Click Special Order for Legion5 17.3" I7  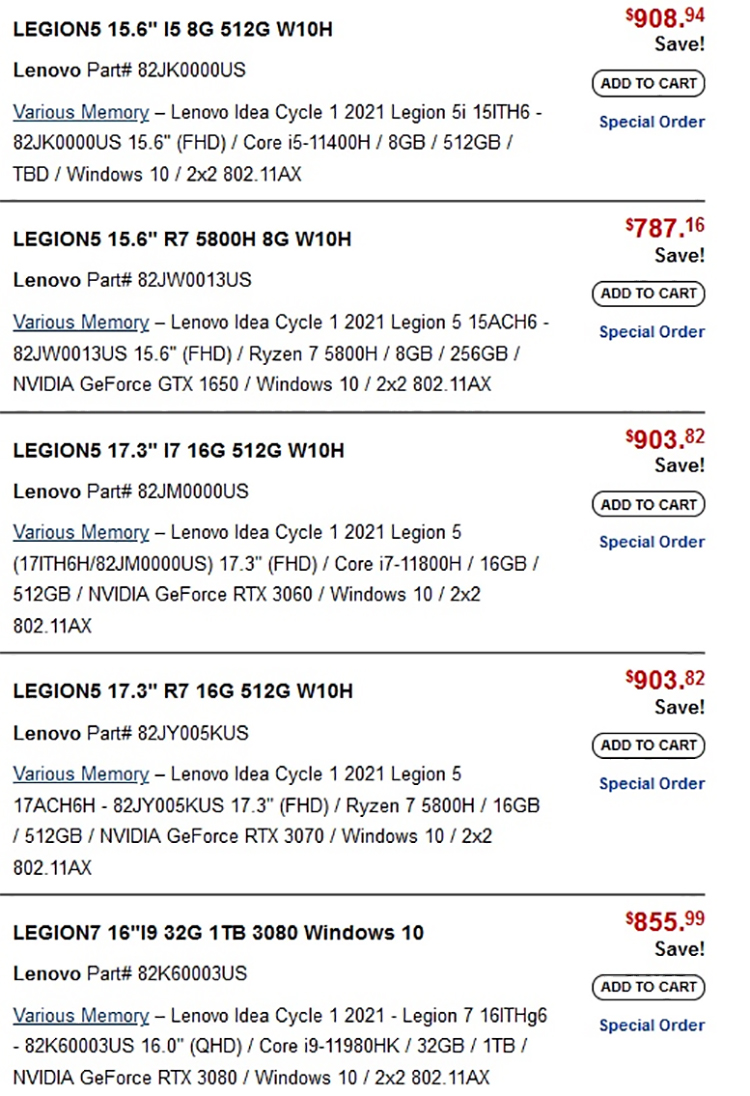[x=651, y=542]
